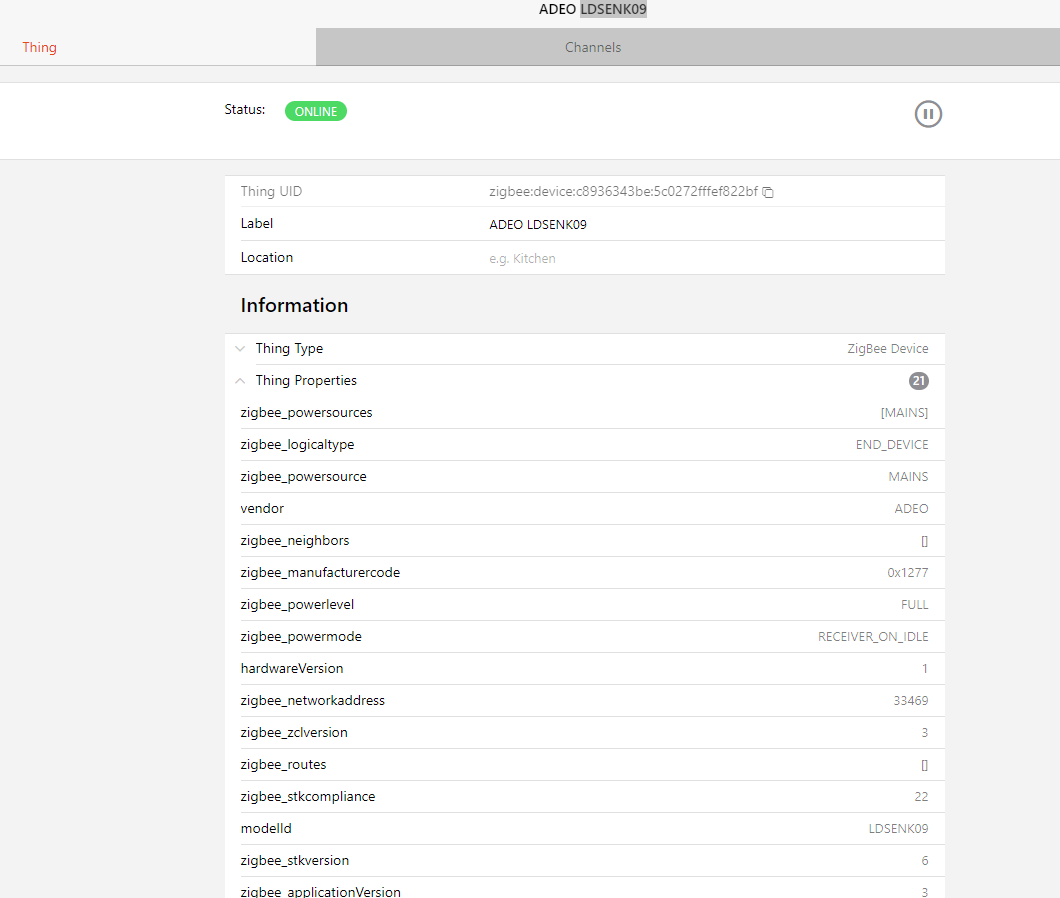Click the zigbee_powerlevel row label
The width and height of the screenshot is (1060, 898).
click(297, 605)
